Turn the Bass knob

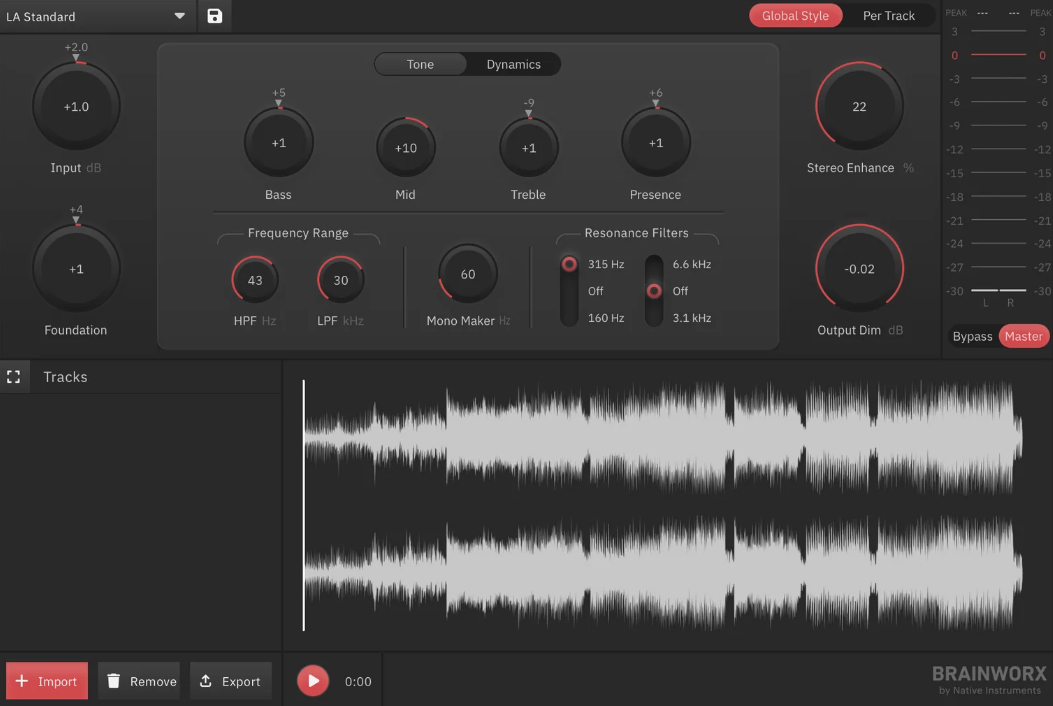coord(278,141)
